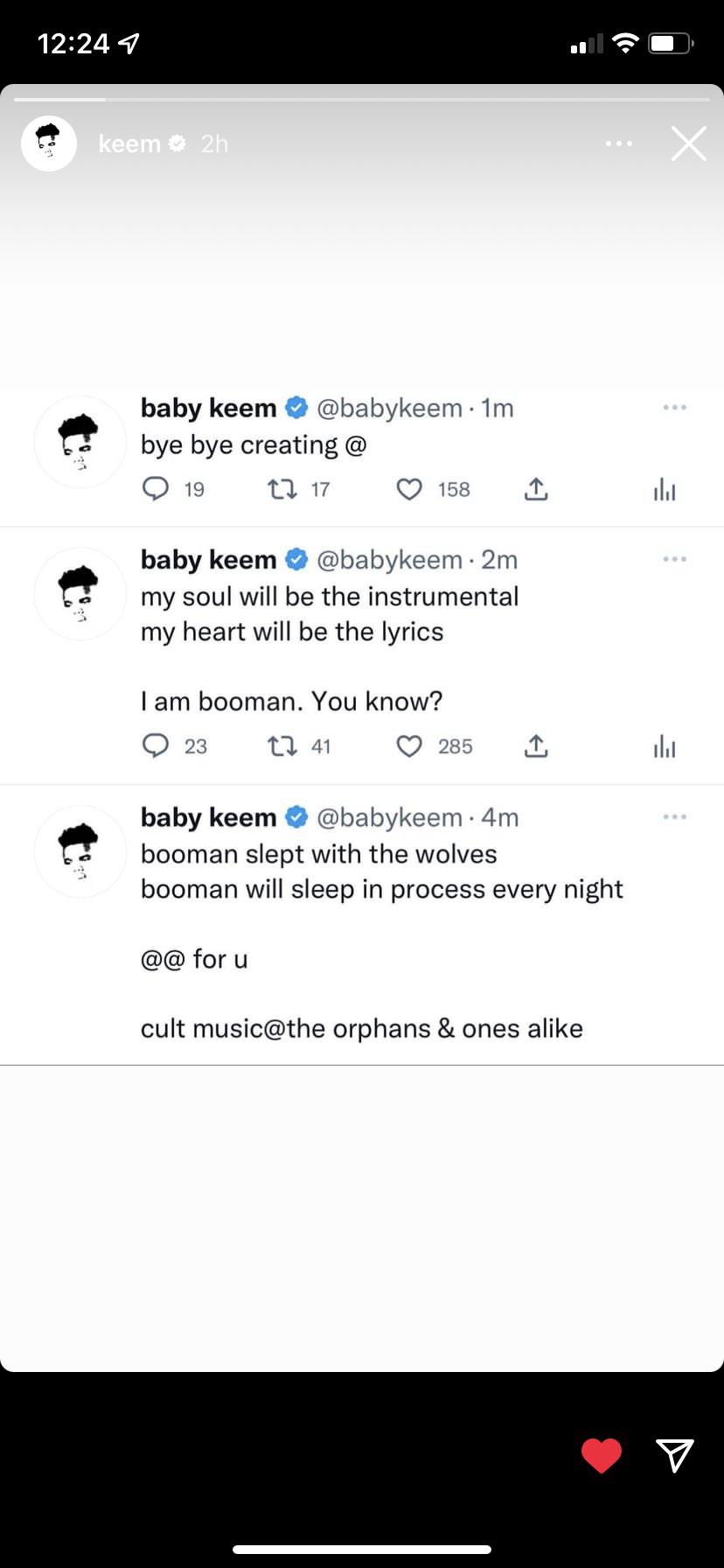View analytics for the 1m-old tweet
This screenshot has width=724, height=1568.
(665, 489)
